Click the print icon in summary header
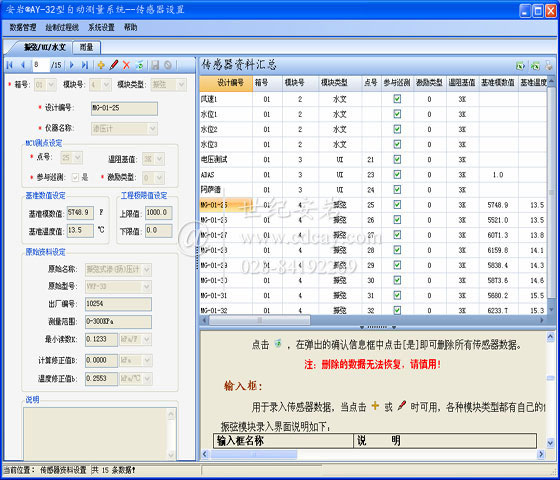The width and height of the screenshot is (560, 480). (549, 66)
